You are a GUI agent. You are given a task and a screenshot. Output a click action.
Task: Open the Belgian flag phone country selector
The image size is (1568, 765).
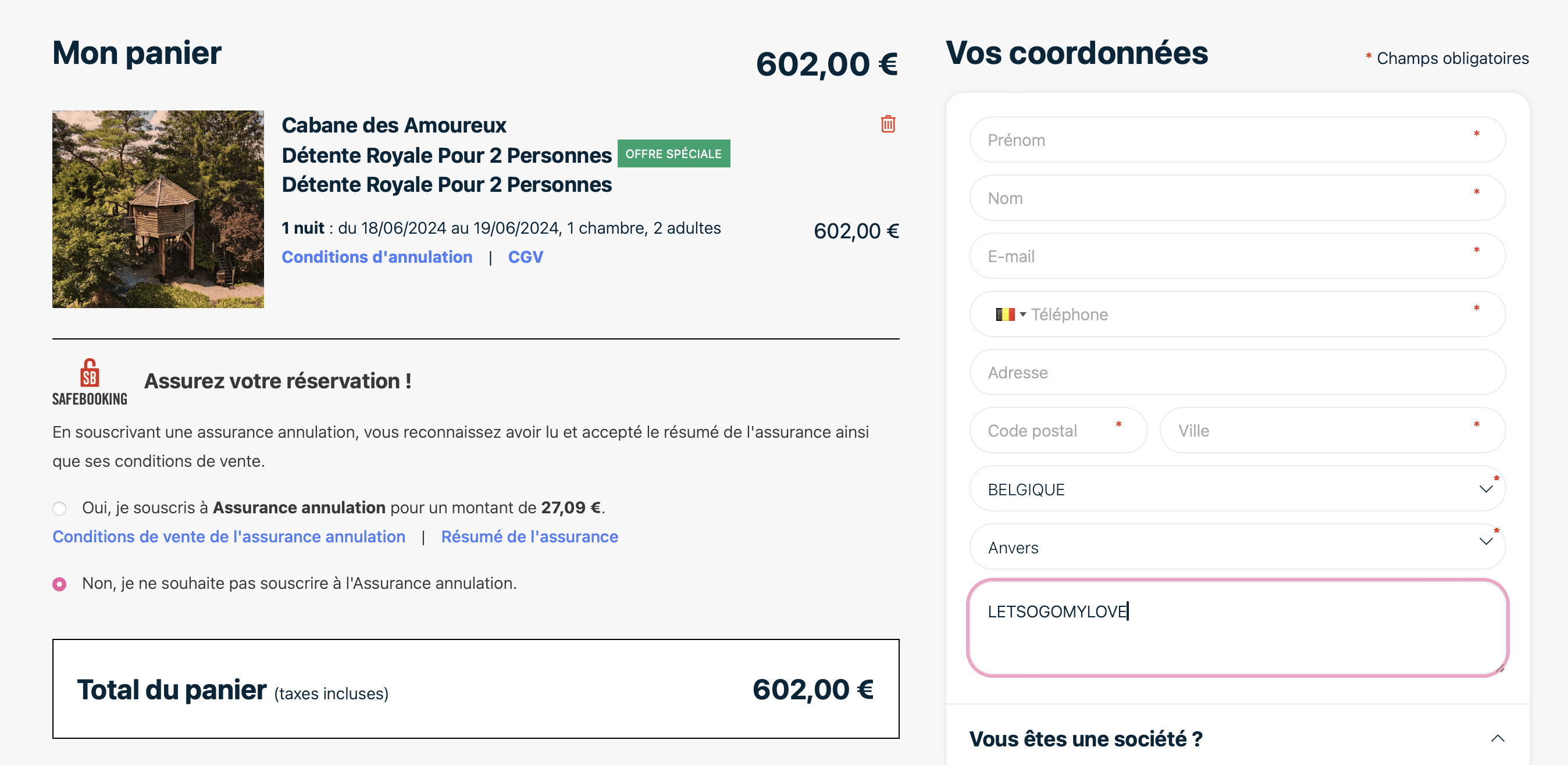(1010, 314)
